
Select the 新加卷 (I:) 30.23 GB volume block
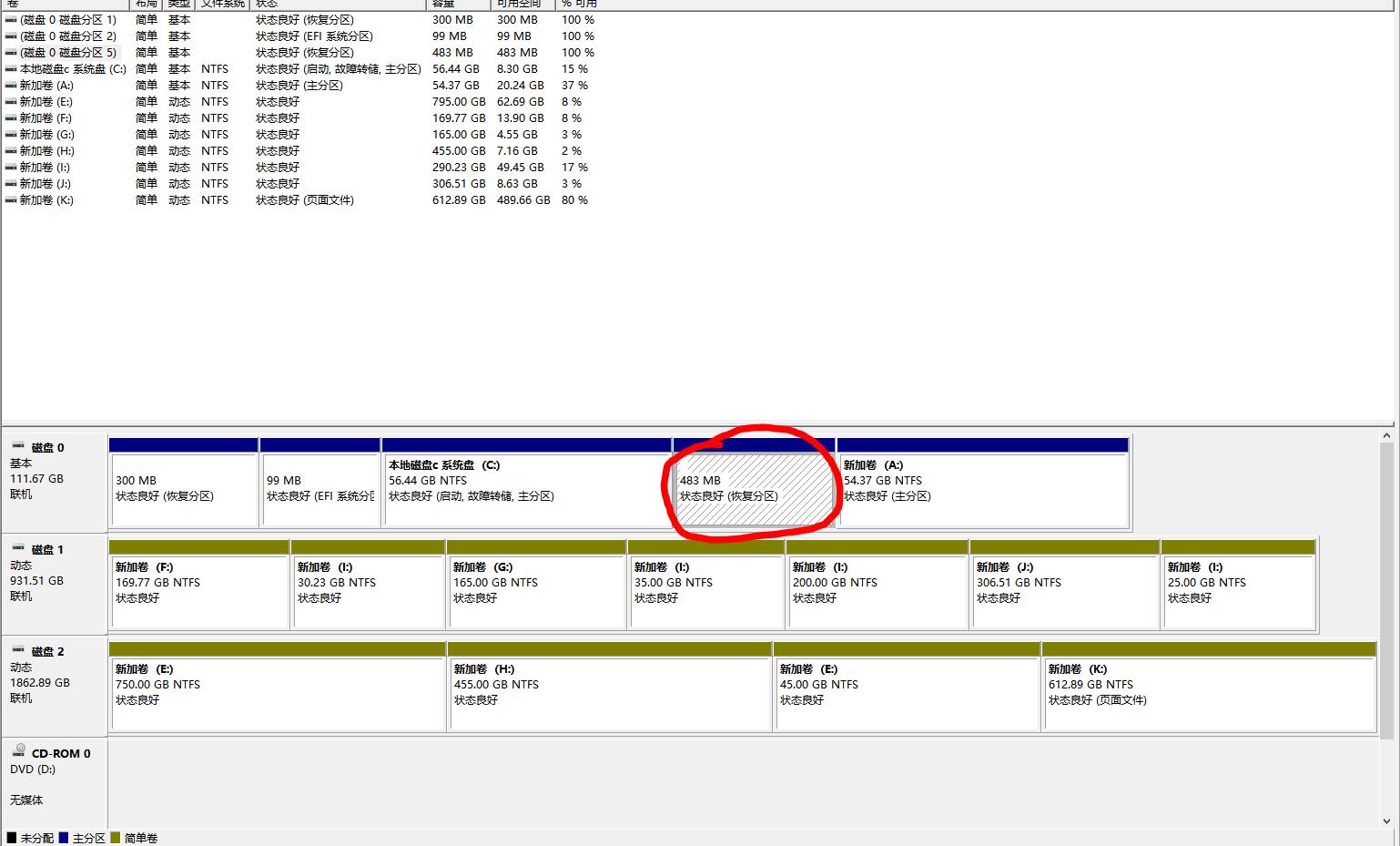(x=368, y=585)
